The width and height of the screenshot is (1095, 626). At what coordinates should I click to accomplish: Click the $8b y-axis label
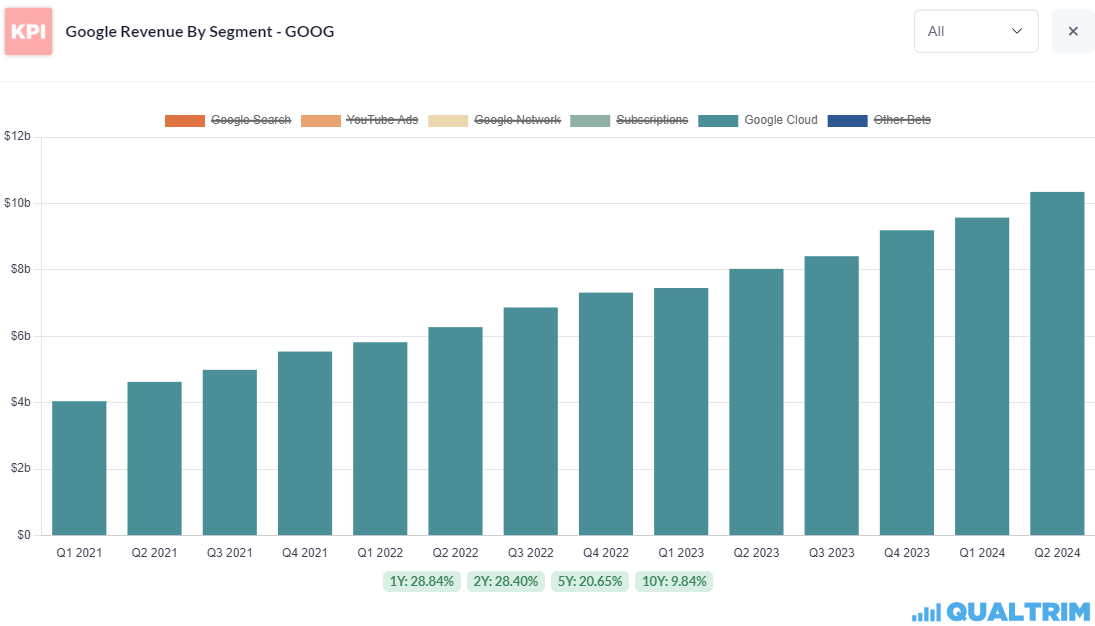click(x=21, y=270)
